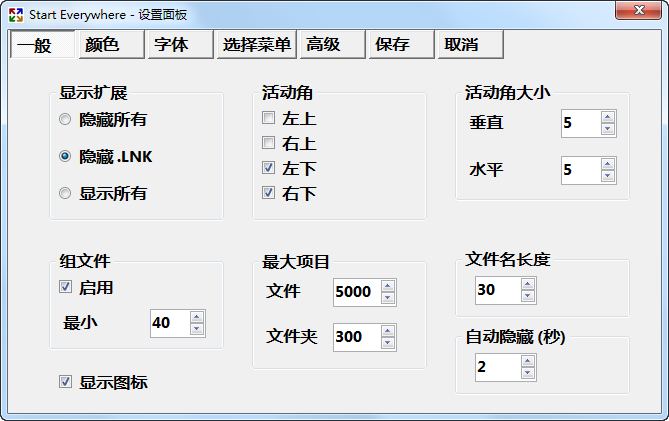
Task: Select the 显示所有 radio option
Action: (x=66, y=194)
